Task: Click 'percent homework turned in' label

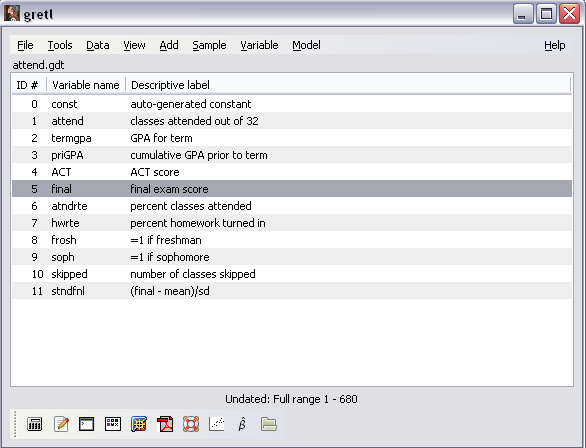Action: click(x=198, y=223)
